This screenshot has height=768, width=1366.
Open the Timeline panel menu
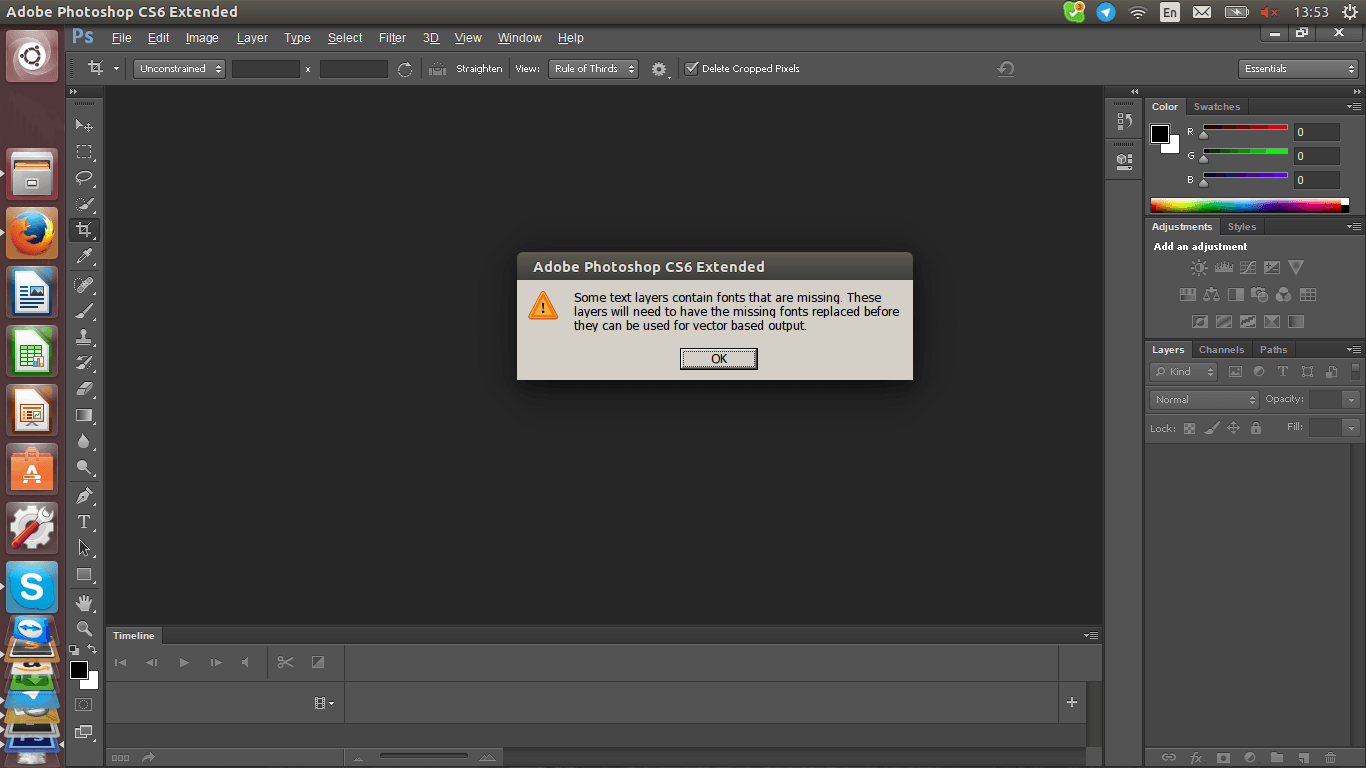tap(1091, 636)
